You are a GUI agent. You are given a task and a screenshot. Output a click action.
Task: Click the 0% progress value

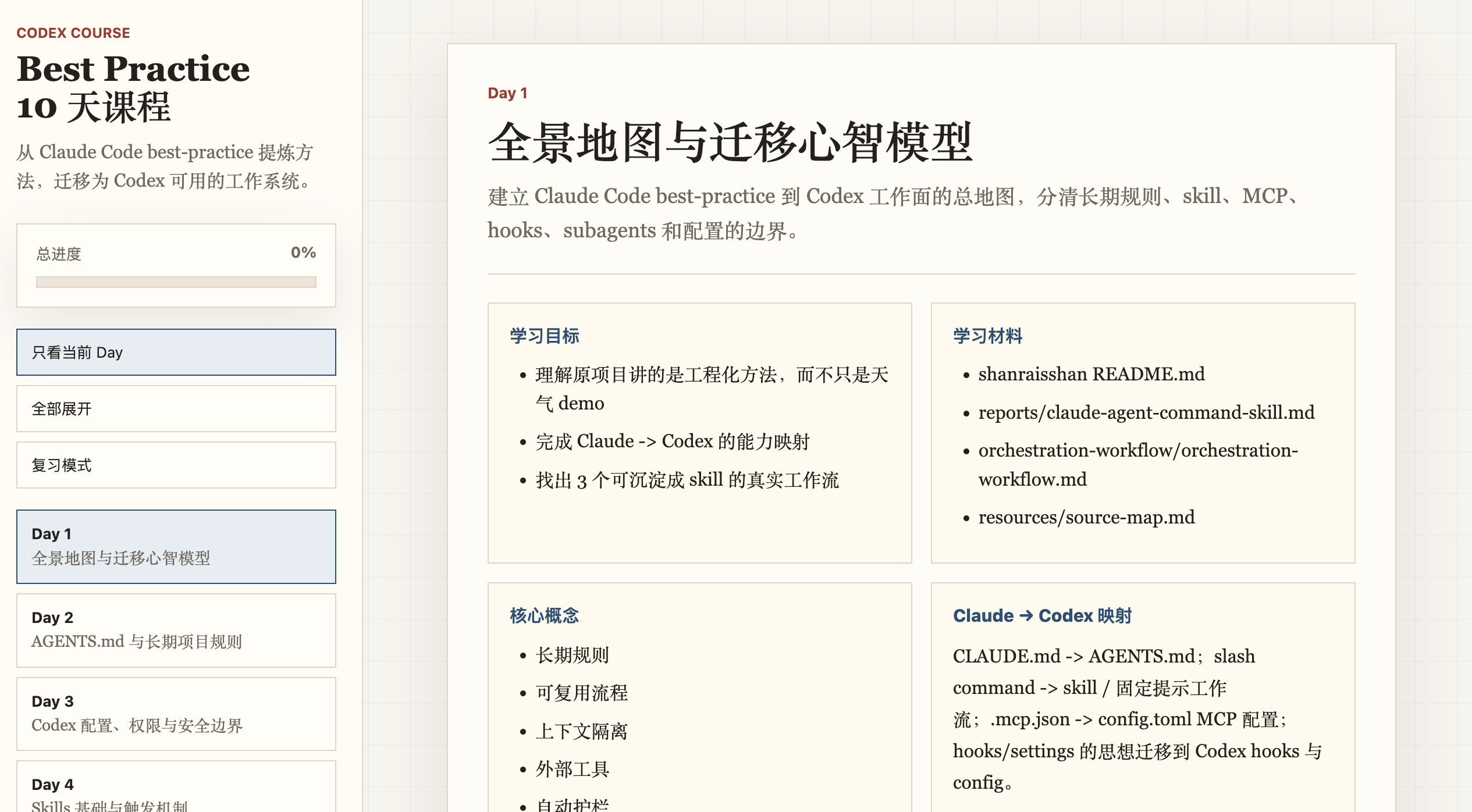pos(303,252)
